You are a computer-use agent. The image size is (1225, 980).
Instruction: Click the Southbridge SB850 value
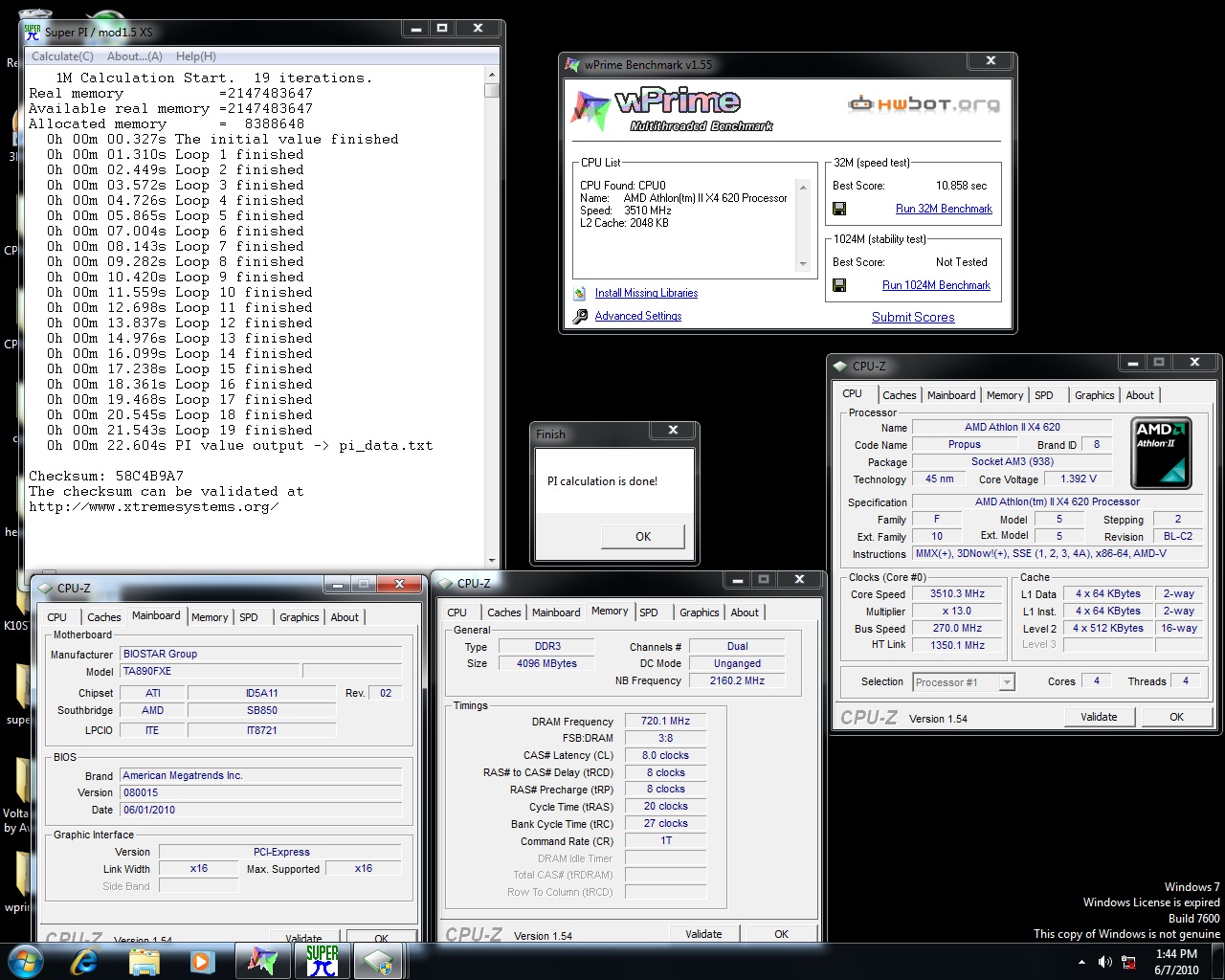coord(262,710)
